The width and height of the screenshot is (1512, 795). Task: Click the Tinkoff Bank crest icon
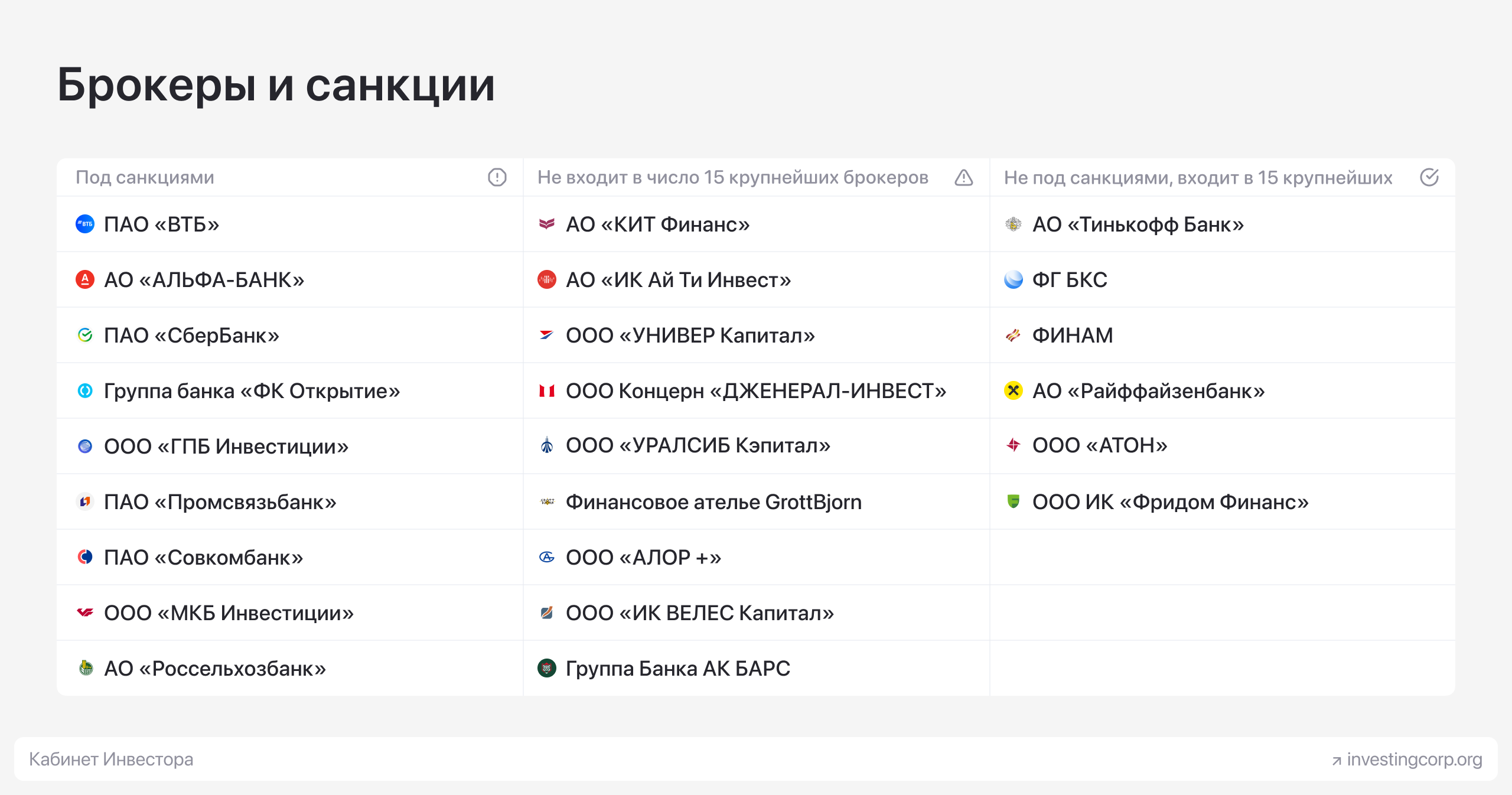click(x=1014, y=224)
